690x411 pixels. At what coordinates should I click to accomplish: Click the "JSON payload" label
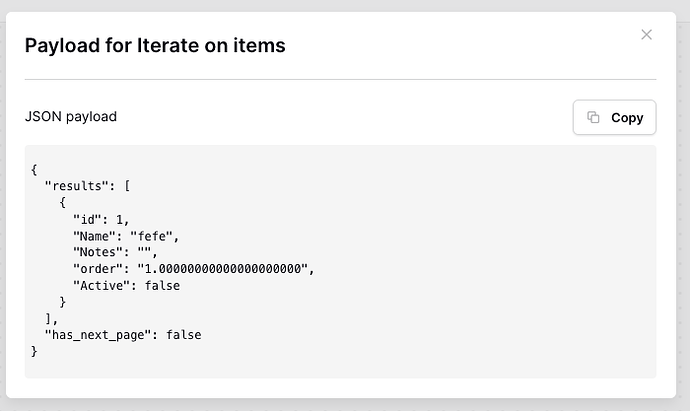pyautogui.click(x=71, y=117)
